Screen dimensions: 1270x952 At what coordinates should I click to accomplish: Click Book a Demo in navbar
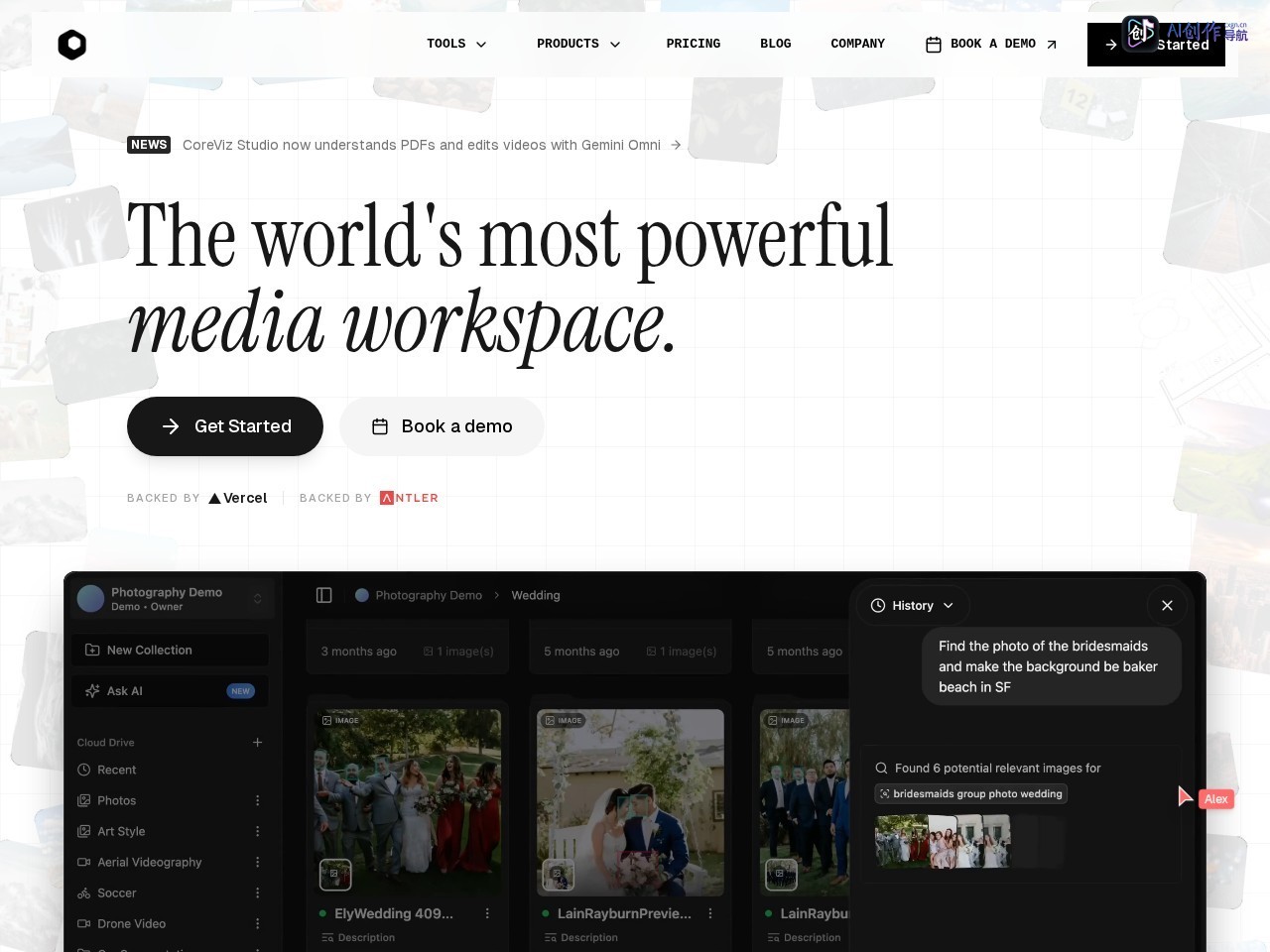pos(991,44)
